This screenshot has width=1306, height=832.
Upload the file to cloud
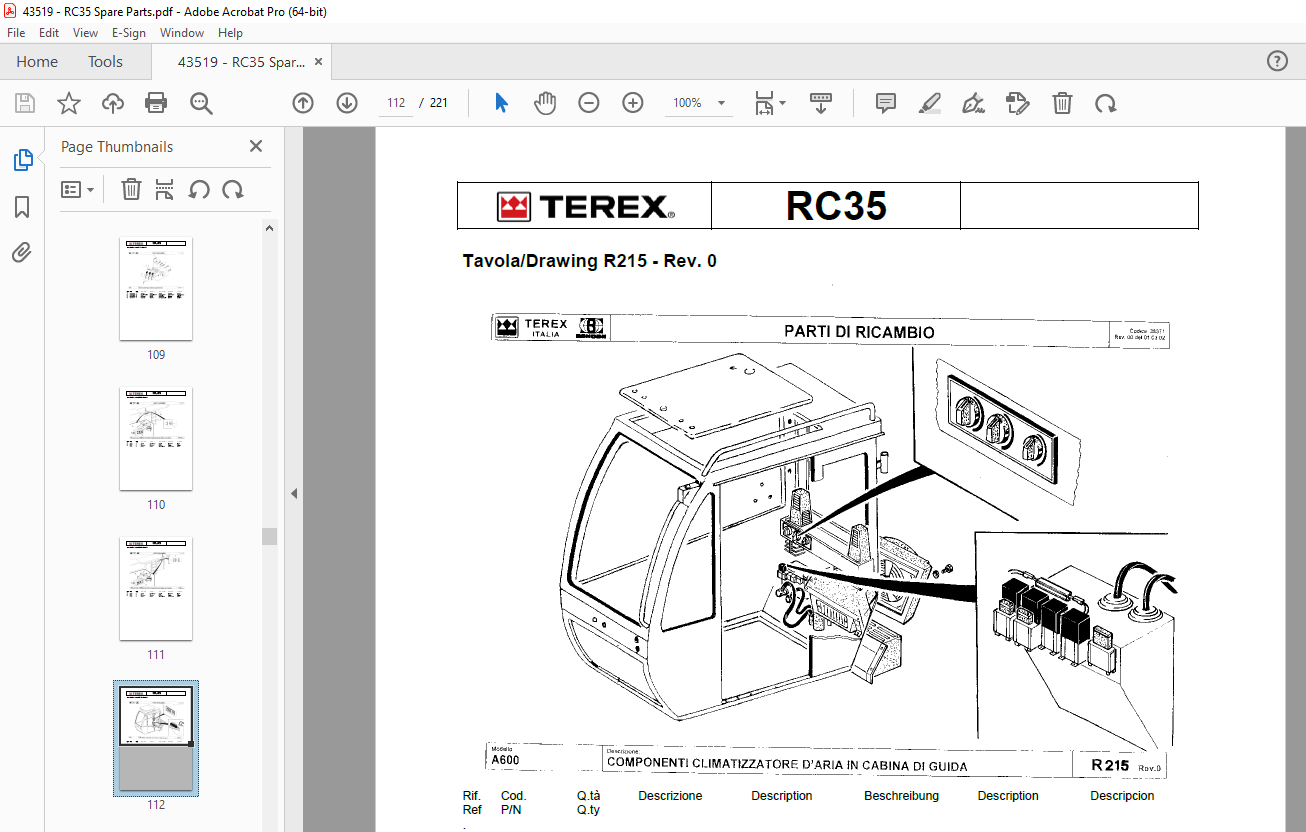[113, 103]
